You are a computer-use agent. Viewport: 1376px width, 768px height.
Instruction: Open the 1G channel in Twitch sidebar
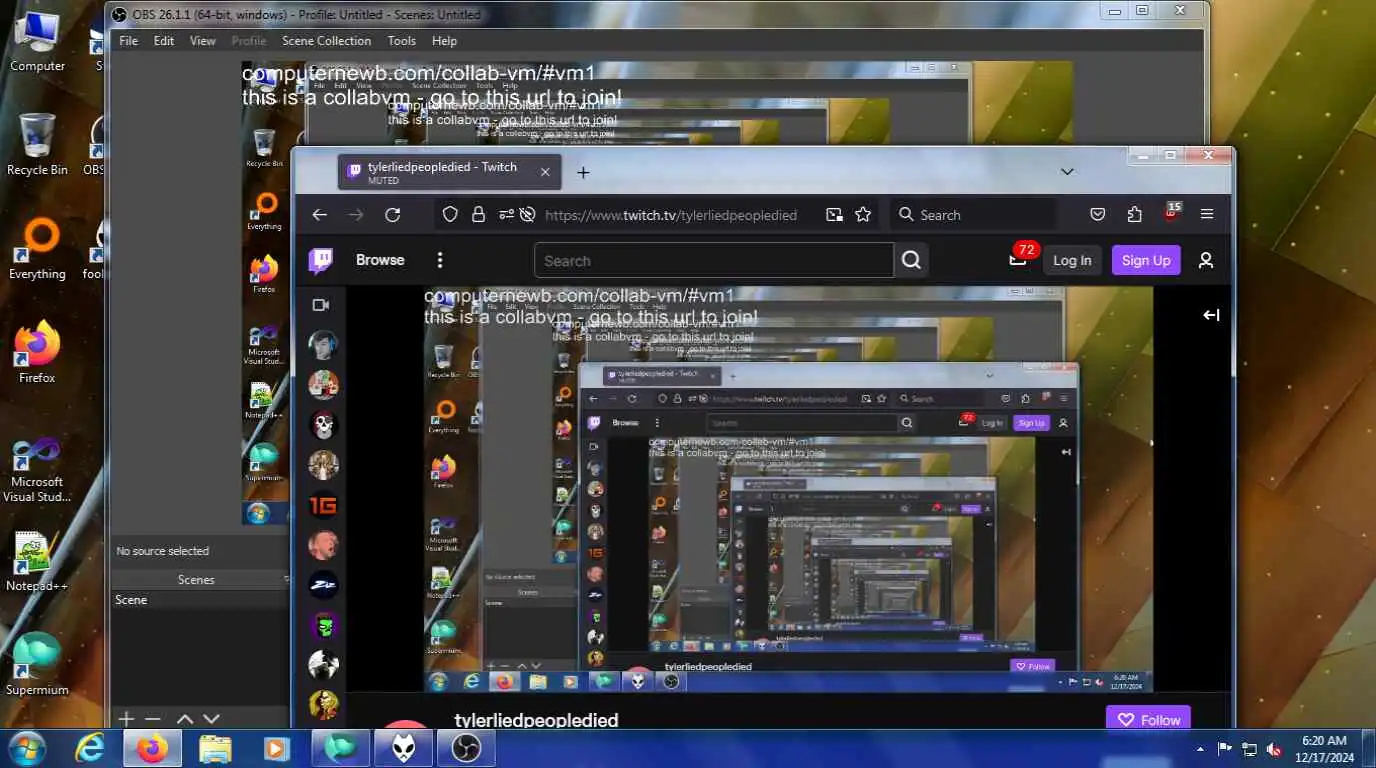pyautogui.click(x=323, y=506)
